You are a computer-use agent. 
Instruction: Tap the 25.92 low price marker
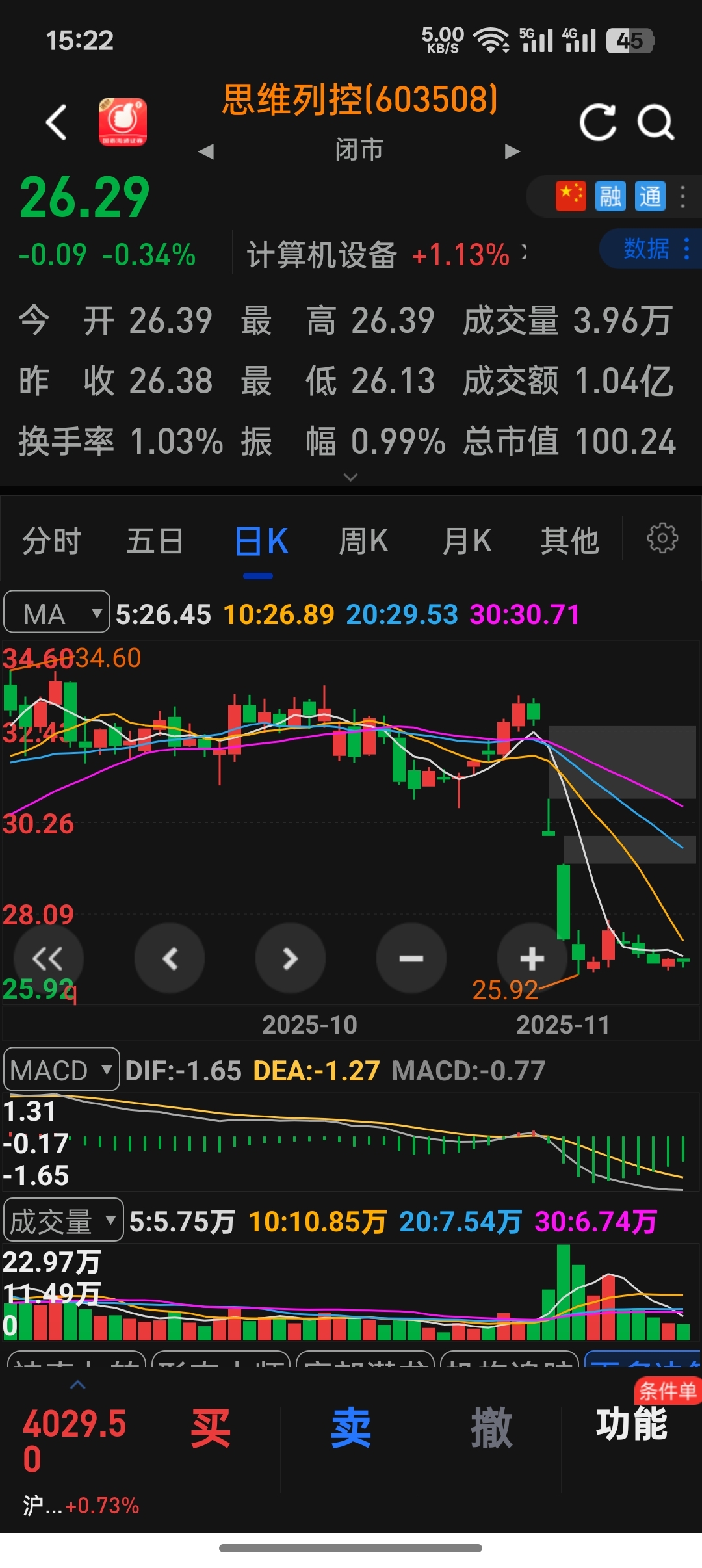pyautogui.click(x=505, y=990)
